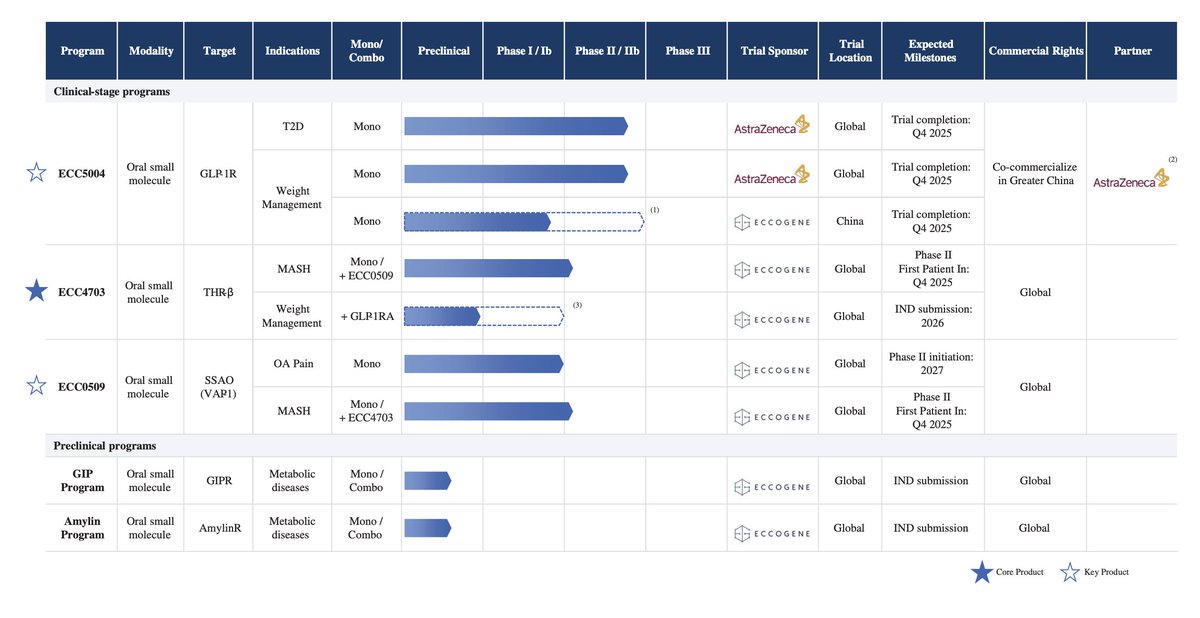Click the OA Pain progress bar
The height and width of the screenshot is (618, 1200).
tap(484, 363)
